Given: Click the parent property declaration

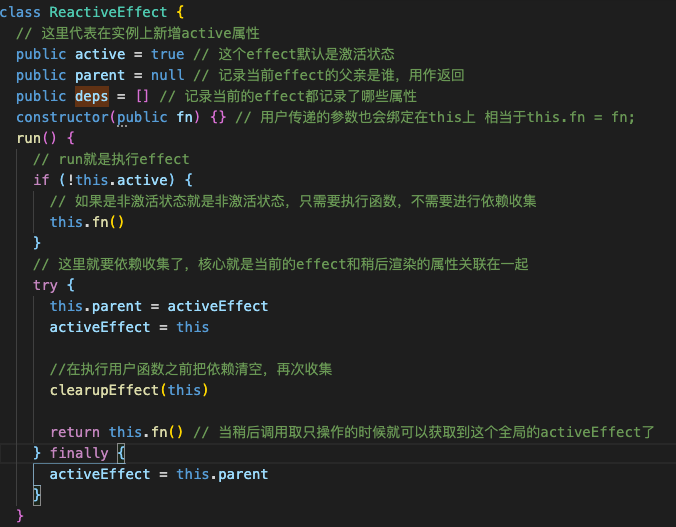Looking at the screenshot, I should 100,75.
